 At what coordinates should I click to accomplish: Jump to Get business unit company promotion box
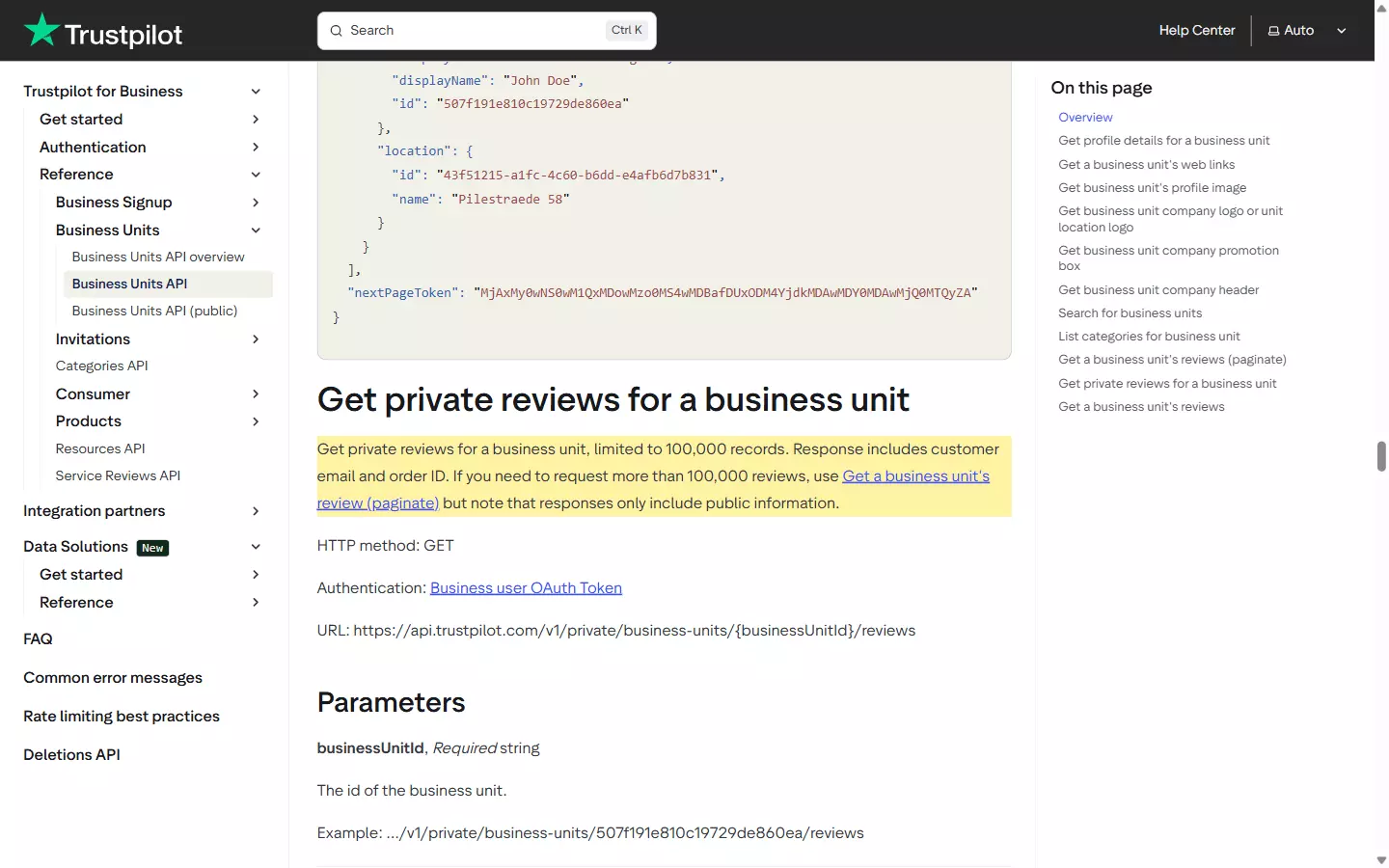1168,258
